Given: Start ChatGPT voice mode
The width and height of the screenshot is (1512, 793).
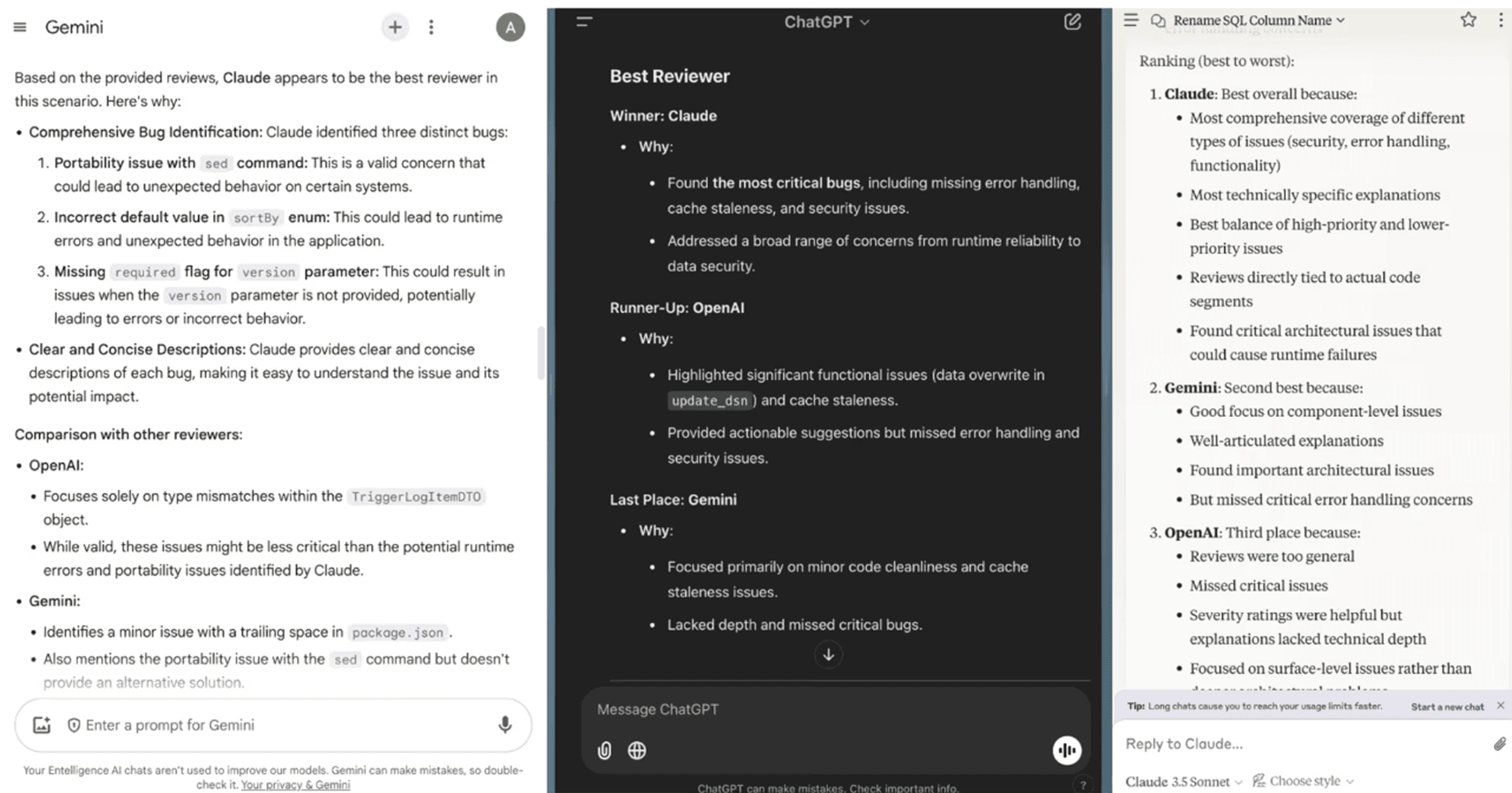Looking at the screenshot, I should (x=1067, y=750).
